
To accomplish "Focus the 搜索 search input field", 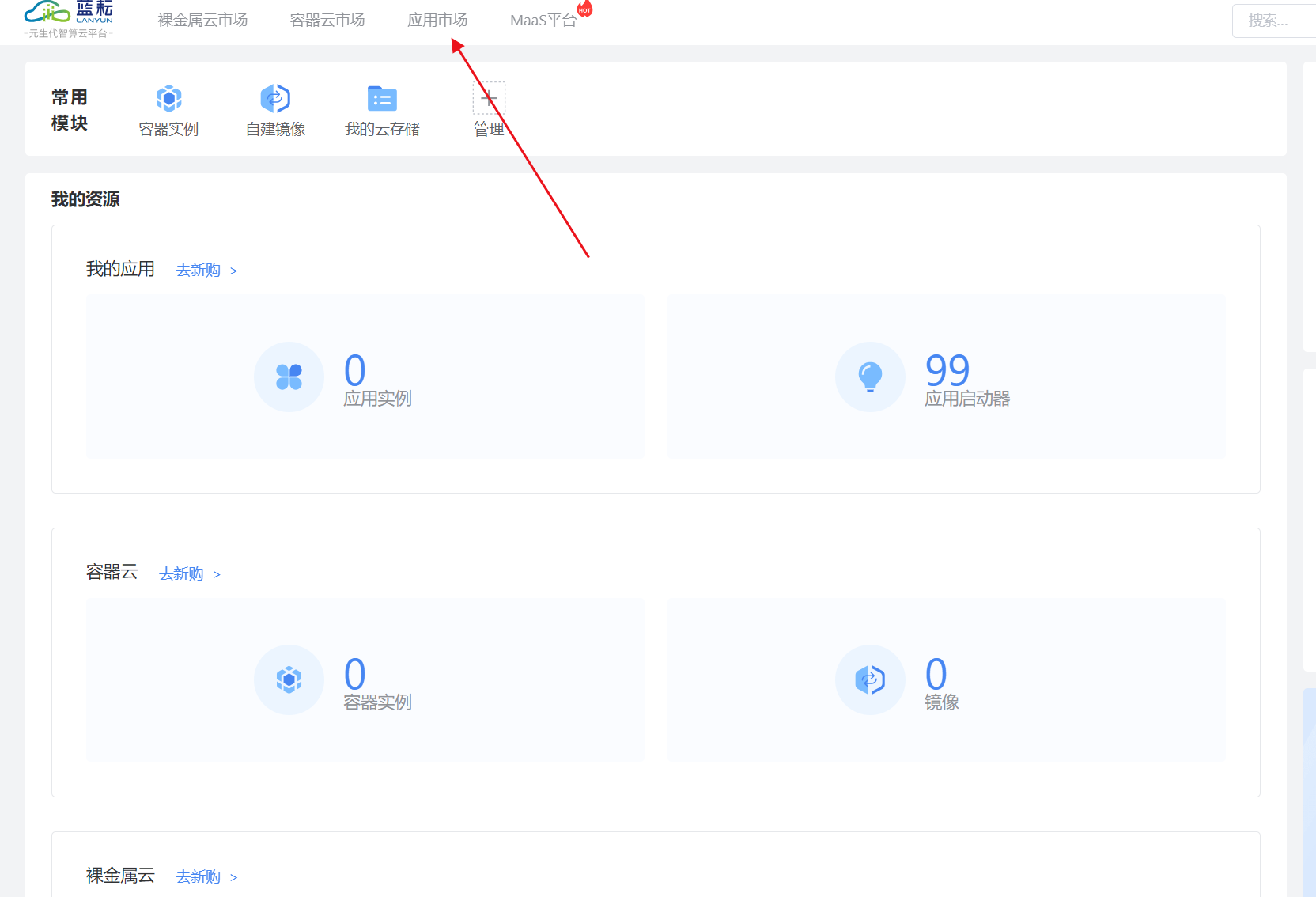I will tap(1273, 21).
